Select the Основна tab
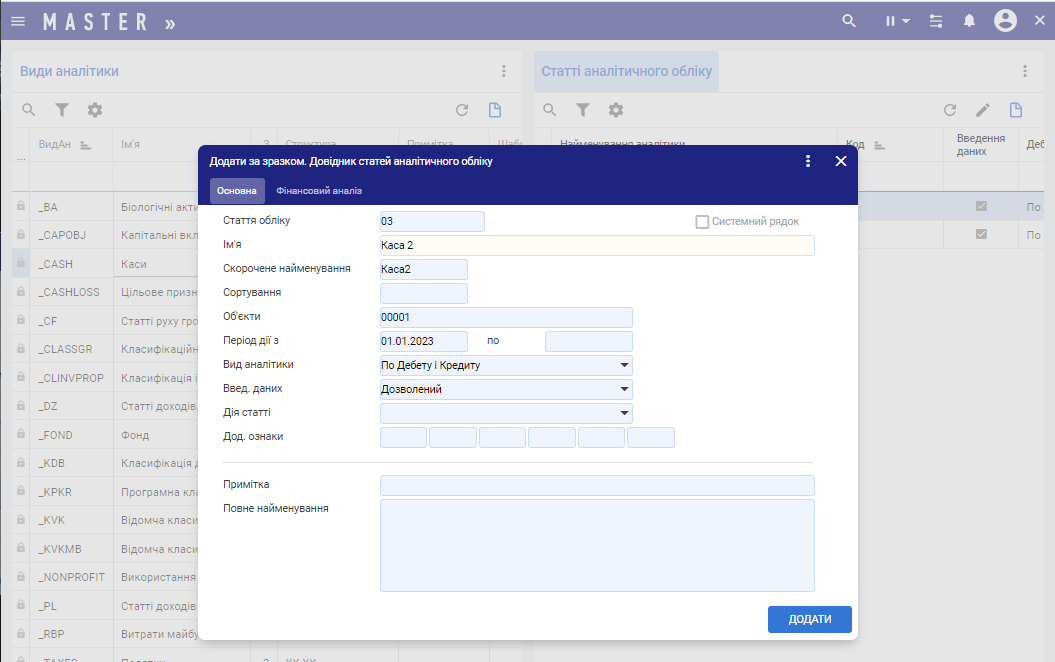The width and height of the screenshot is (1055, 662). pyautogui.click(x=237, y=191)
